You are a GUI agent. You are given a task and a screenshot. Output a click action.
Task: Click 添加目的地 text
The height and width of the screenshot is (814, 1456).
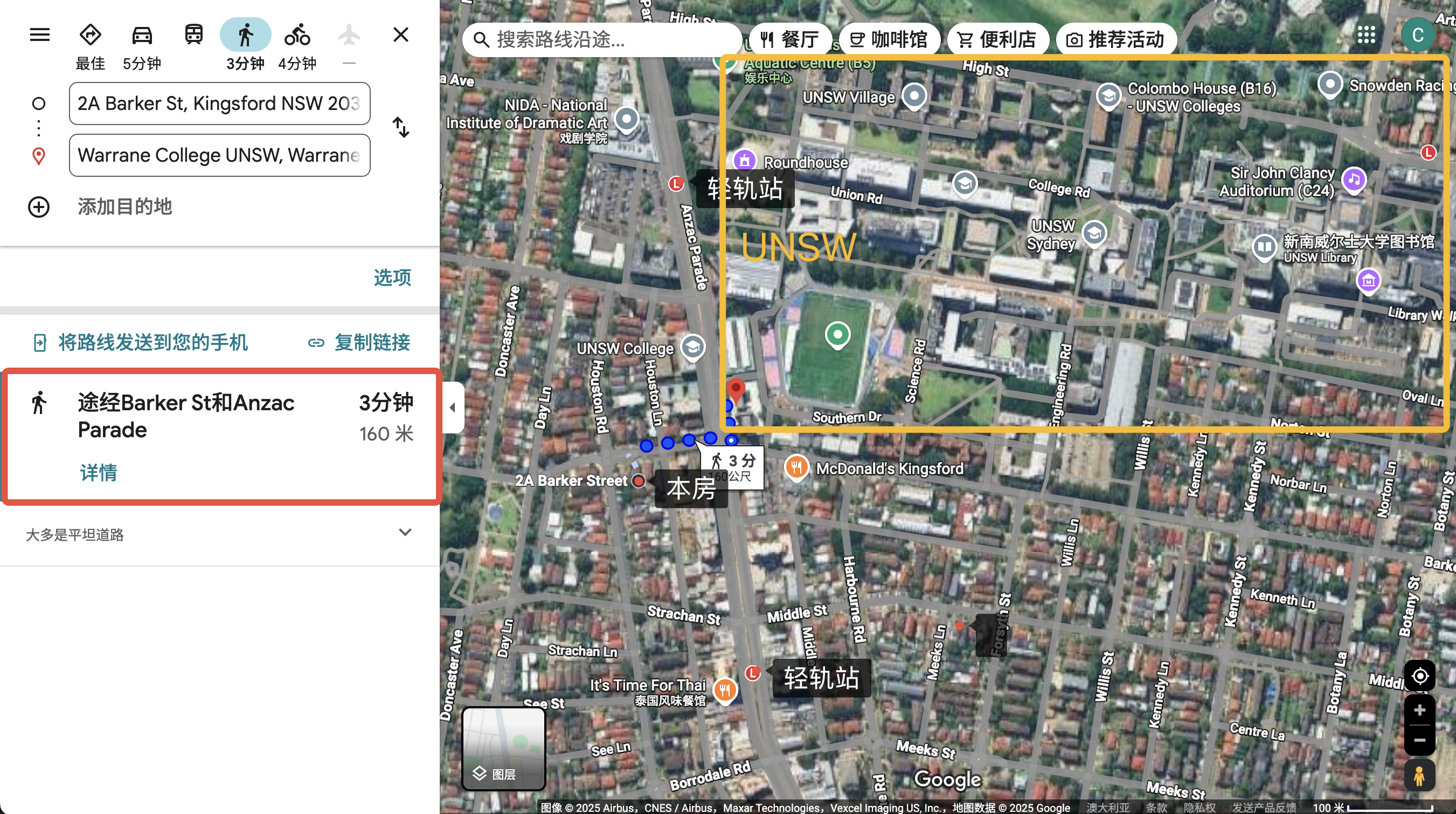point(124,207)
